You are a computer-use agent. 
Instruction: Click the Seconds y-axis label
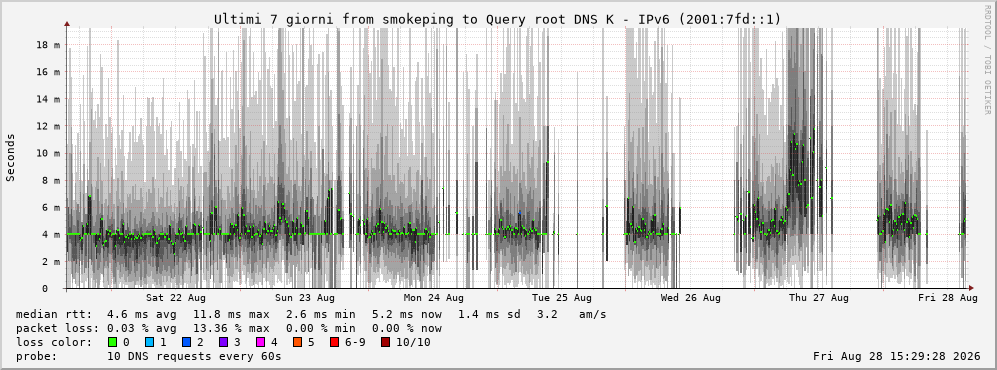coord(11,158)
